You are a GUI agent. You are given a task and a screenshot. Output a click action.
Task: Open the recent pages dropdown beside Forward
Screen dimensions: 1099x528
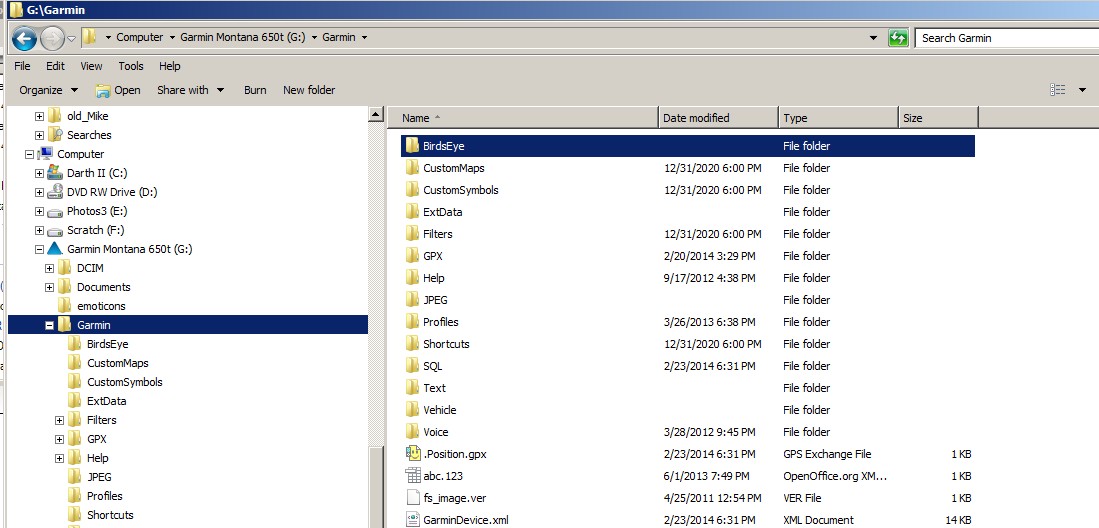click(71, 38)
